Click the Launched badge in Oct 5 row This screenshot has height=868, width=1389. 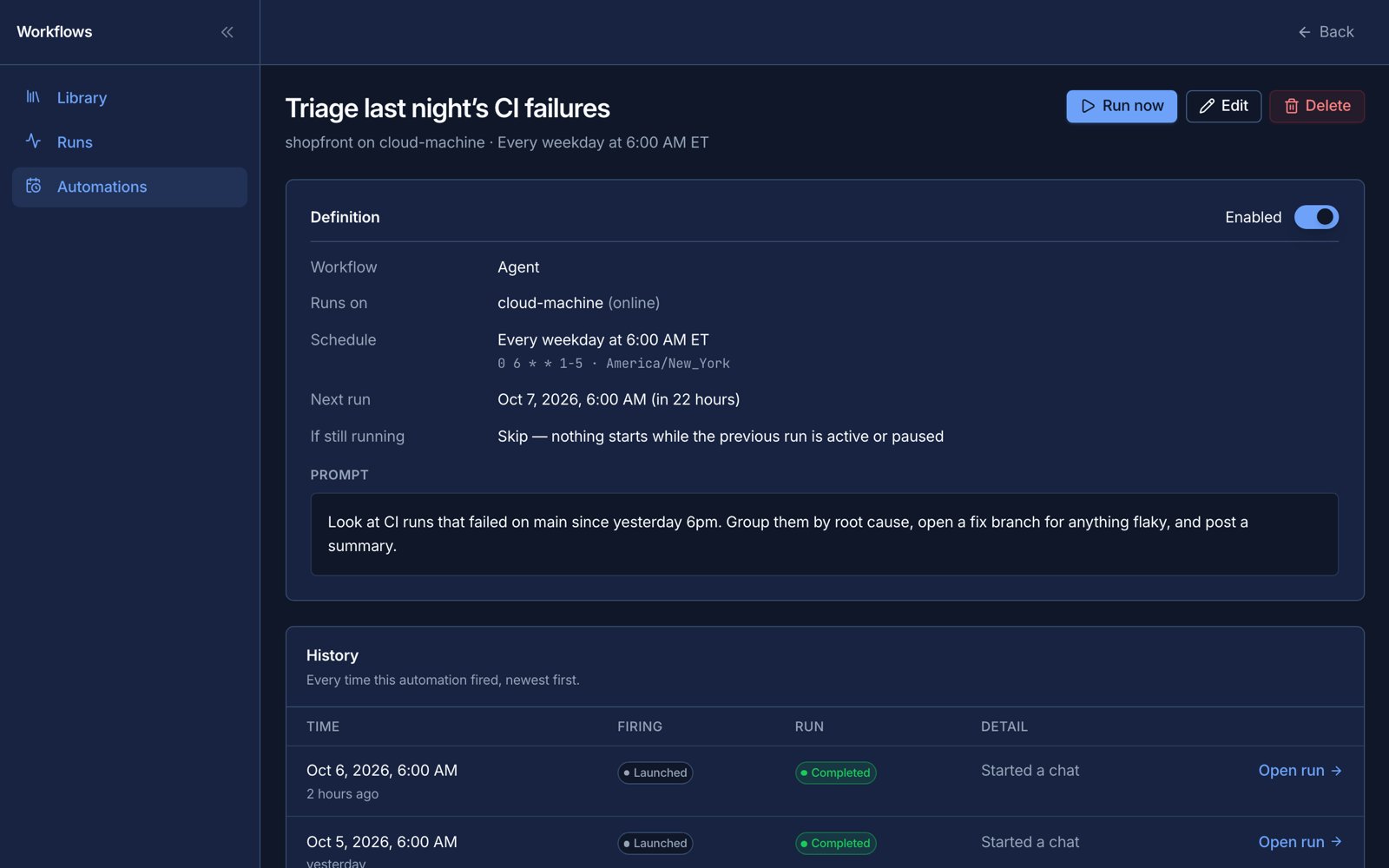655,843
